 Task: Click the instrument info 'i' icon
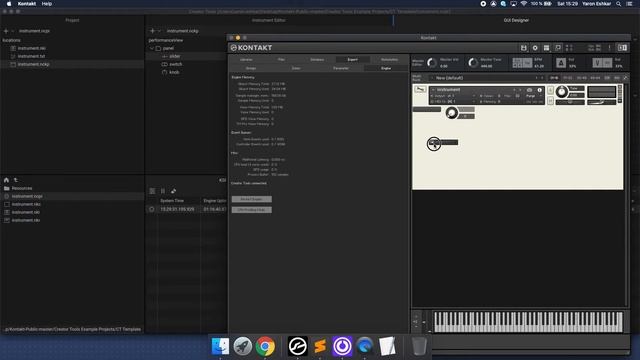click(539, 90)
